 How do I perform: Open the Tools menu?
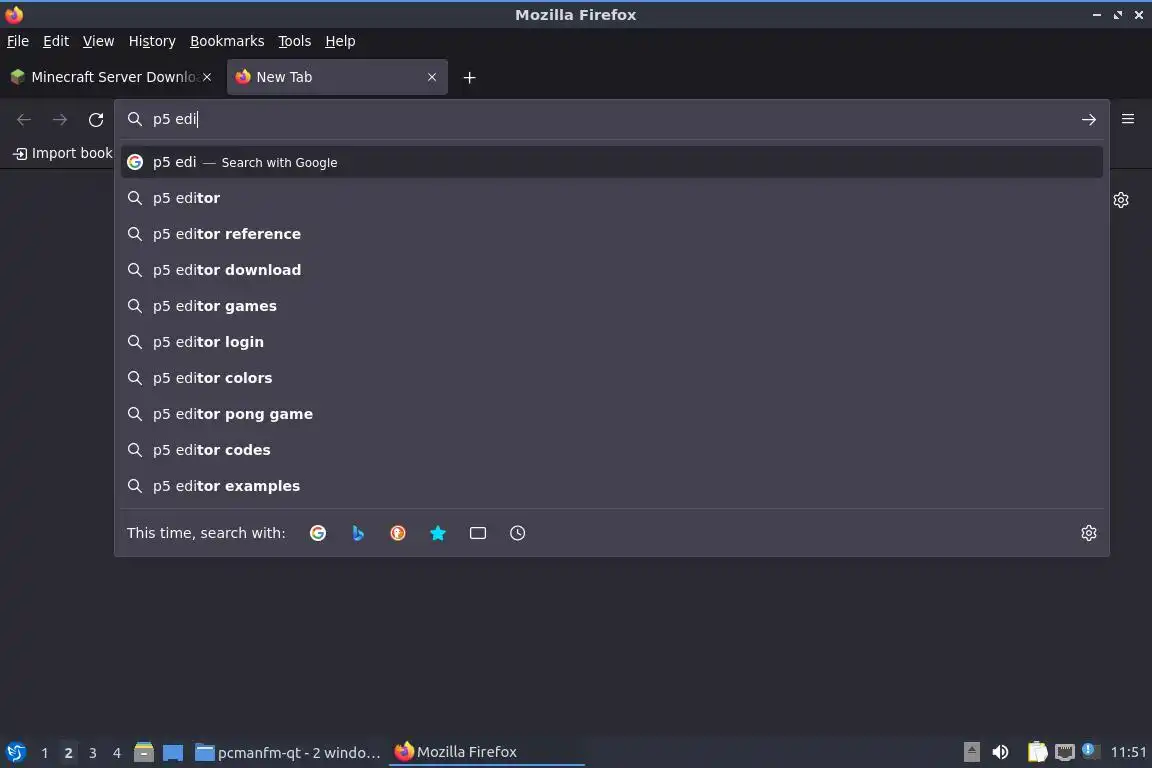295,41
